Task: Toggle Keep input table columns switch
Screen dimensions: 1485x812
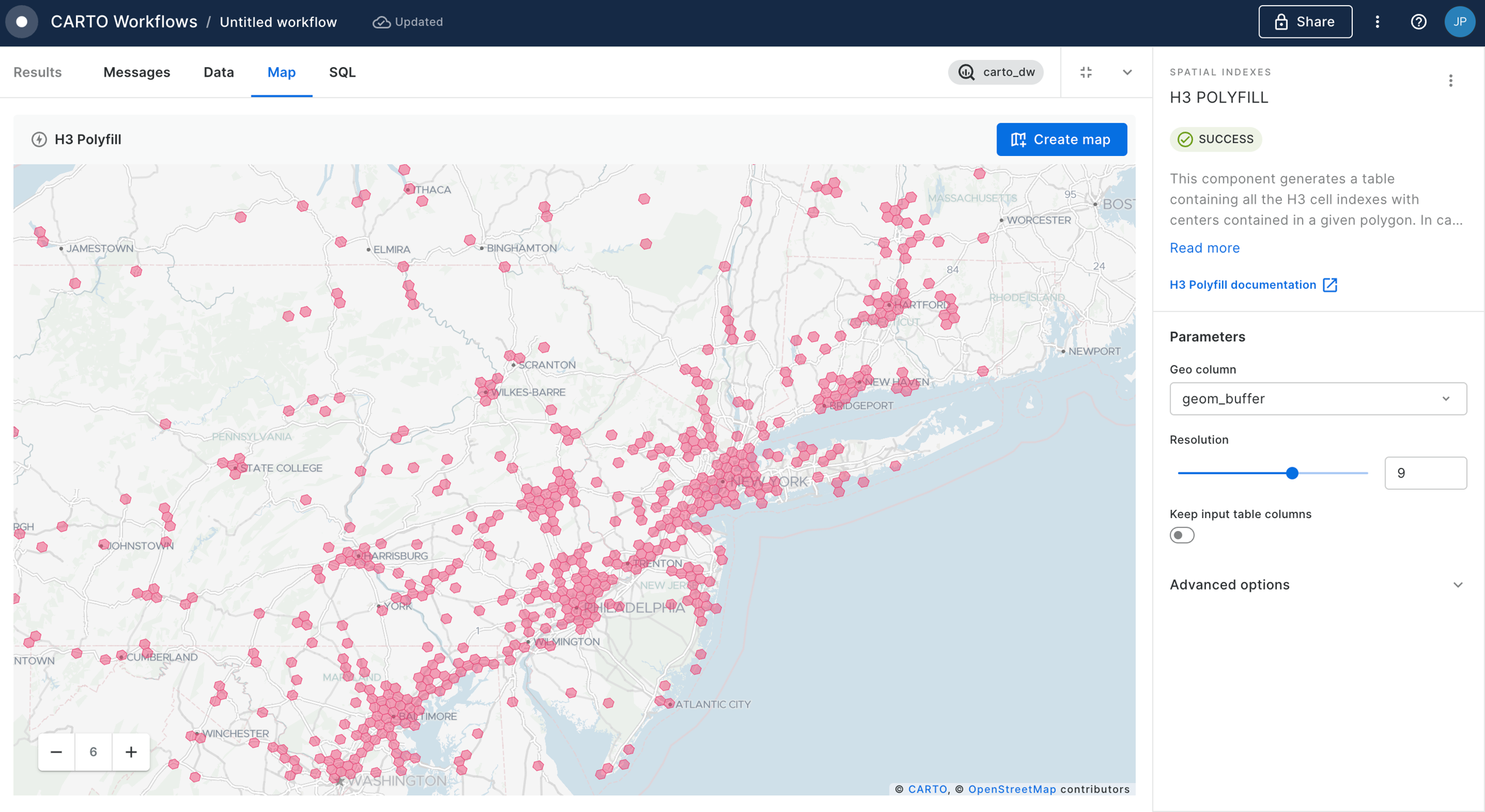Action: click(x=1181, y=535)
